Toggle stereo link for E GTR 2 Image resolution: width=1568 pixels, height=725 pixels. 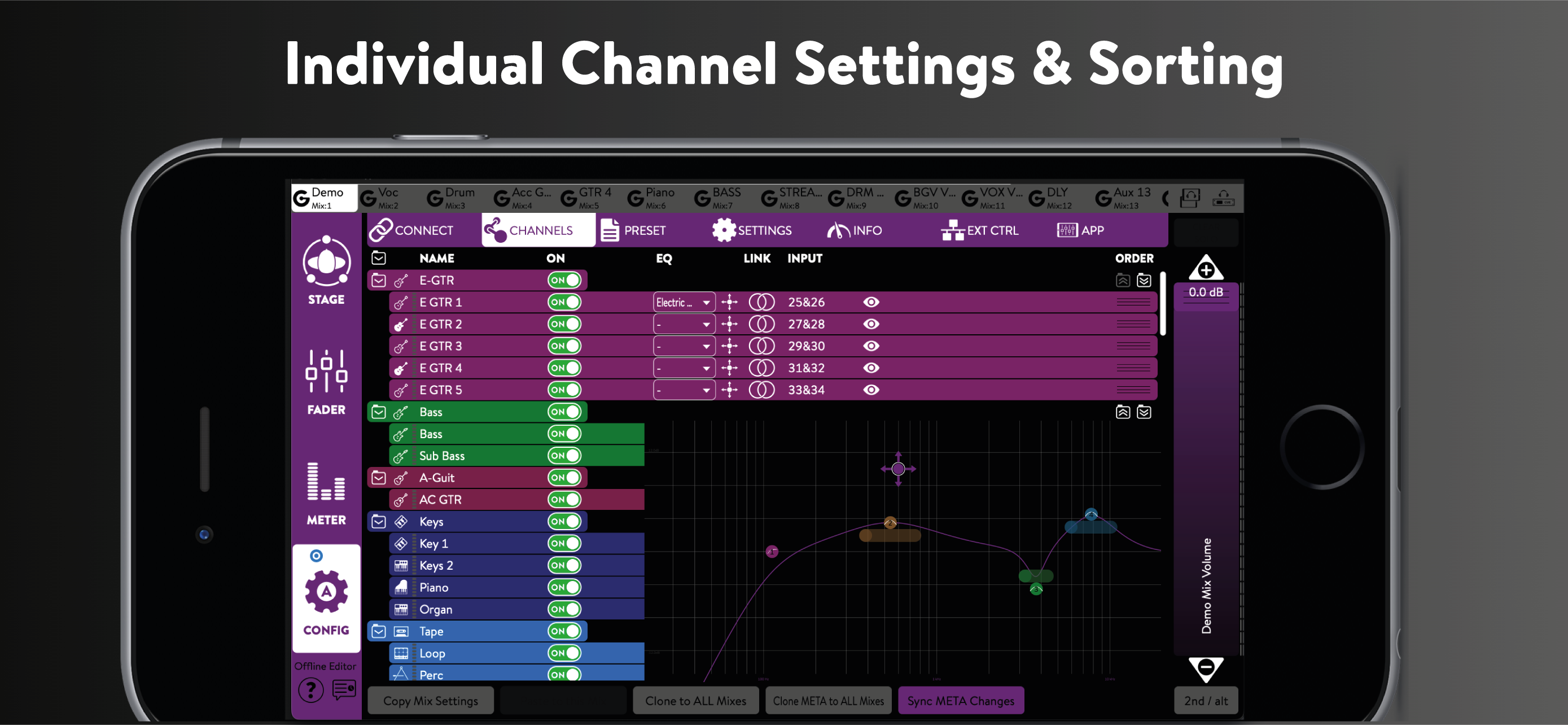click(x=761, y=324)
